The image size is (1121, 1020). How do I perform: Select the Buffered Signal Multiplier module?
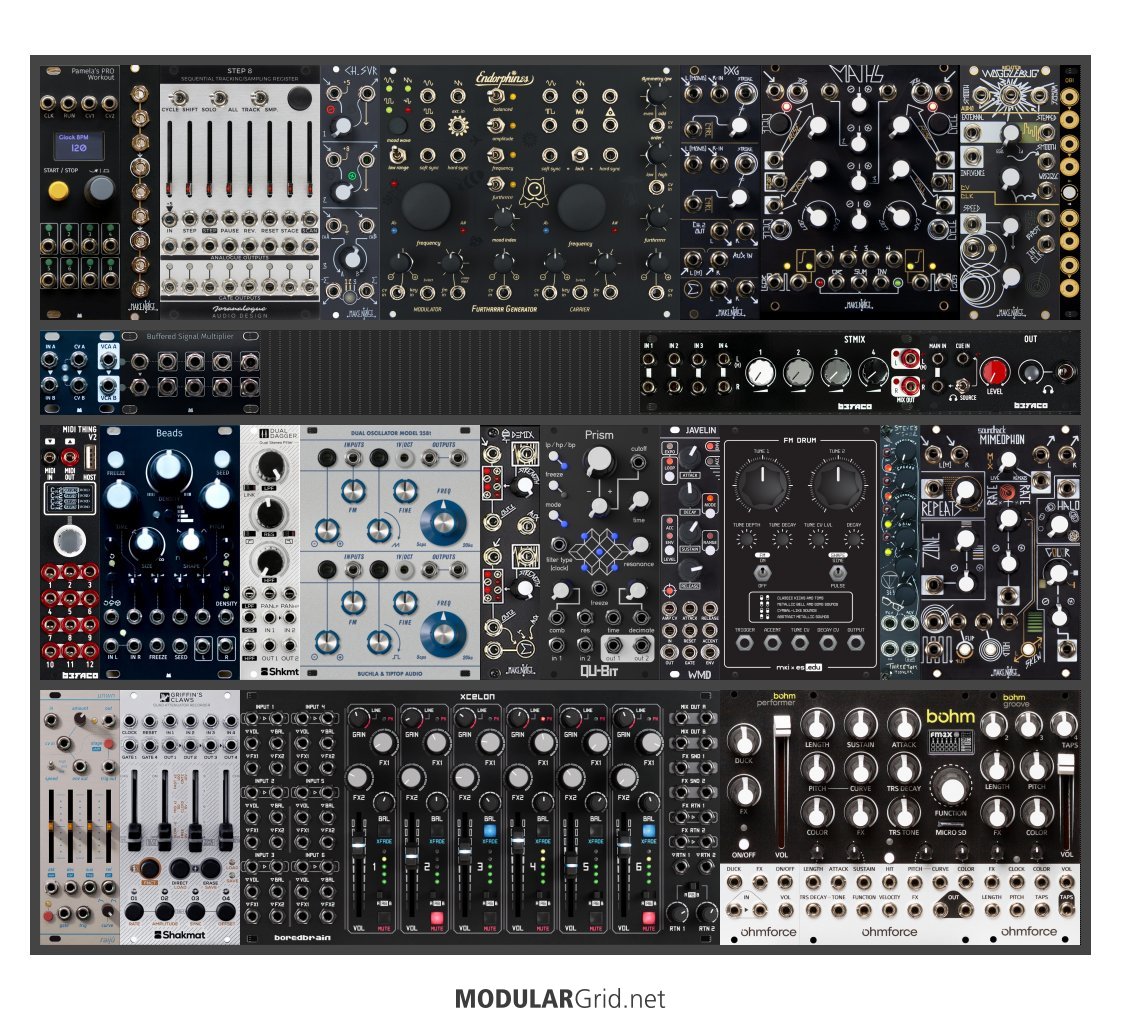[x=190, y=372]
